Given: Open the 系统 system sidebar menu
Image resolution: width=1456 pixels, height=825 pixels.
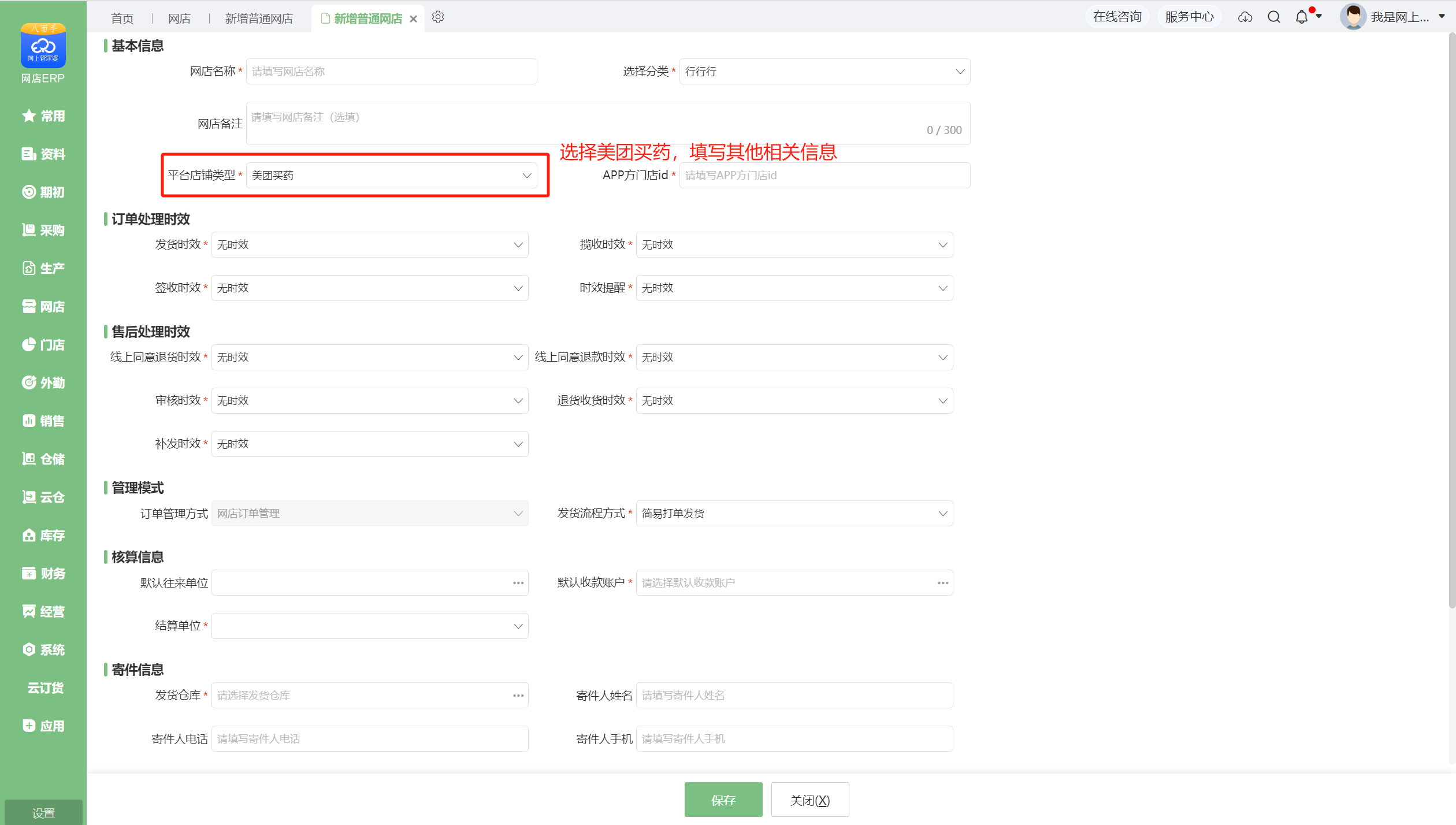Looking at the screenshot, I should [43, 650].
